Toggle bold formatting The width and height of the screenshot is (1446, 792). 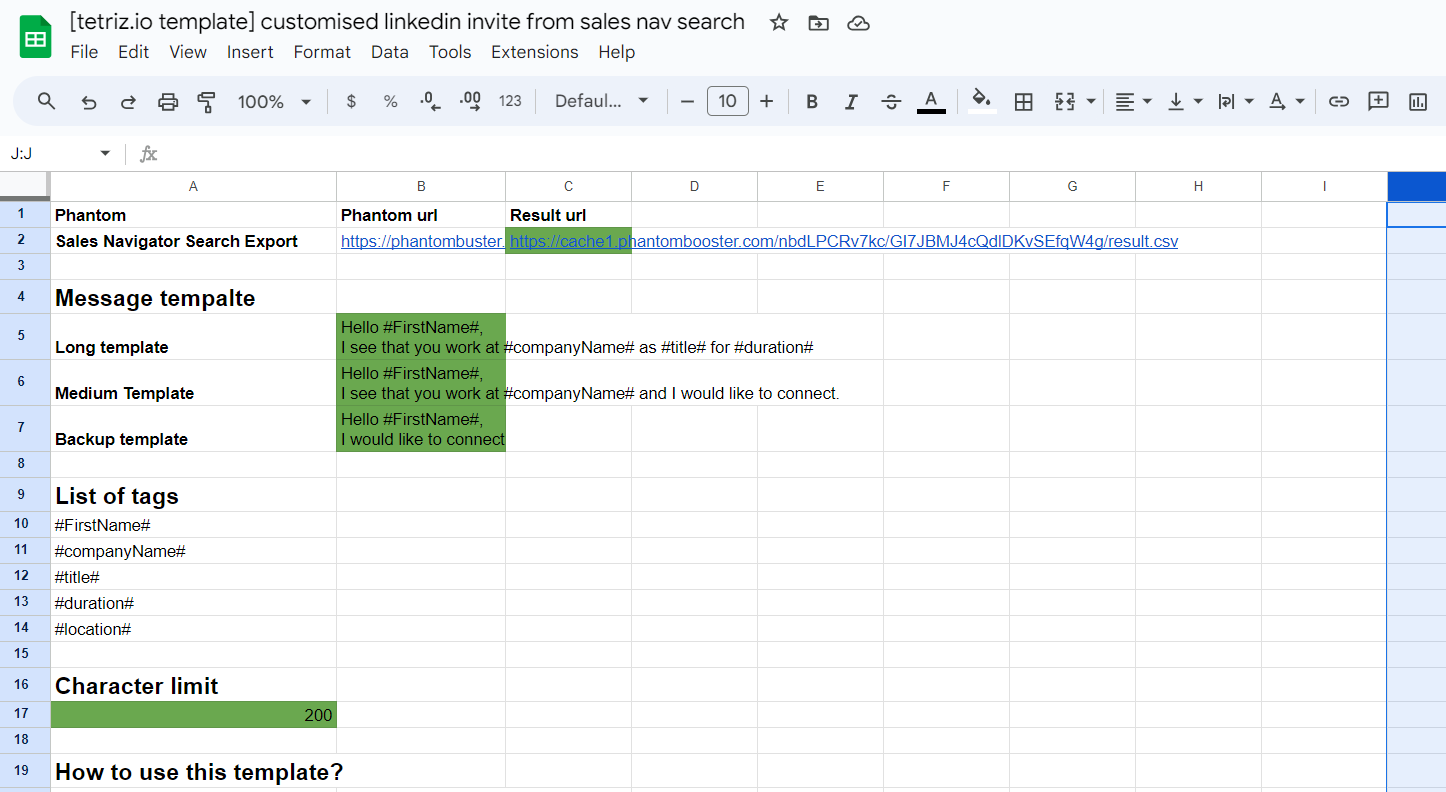click(x=812, y=101)
